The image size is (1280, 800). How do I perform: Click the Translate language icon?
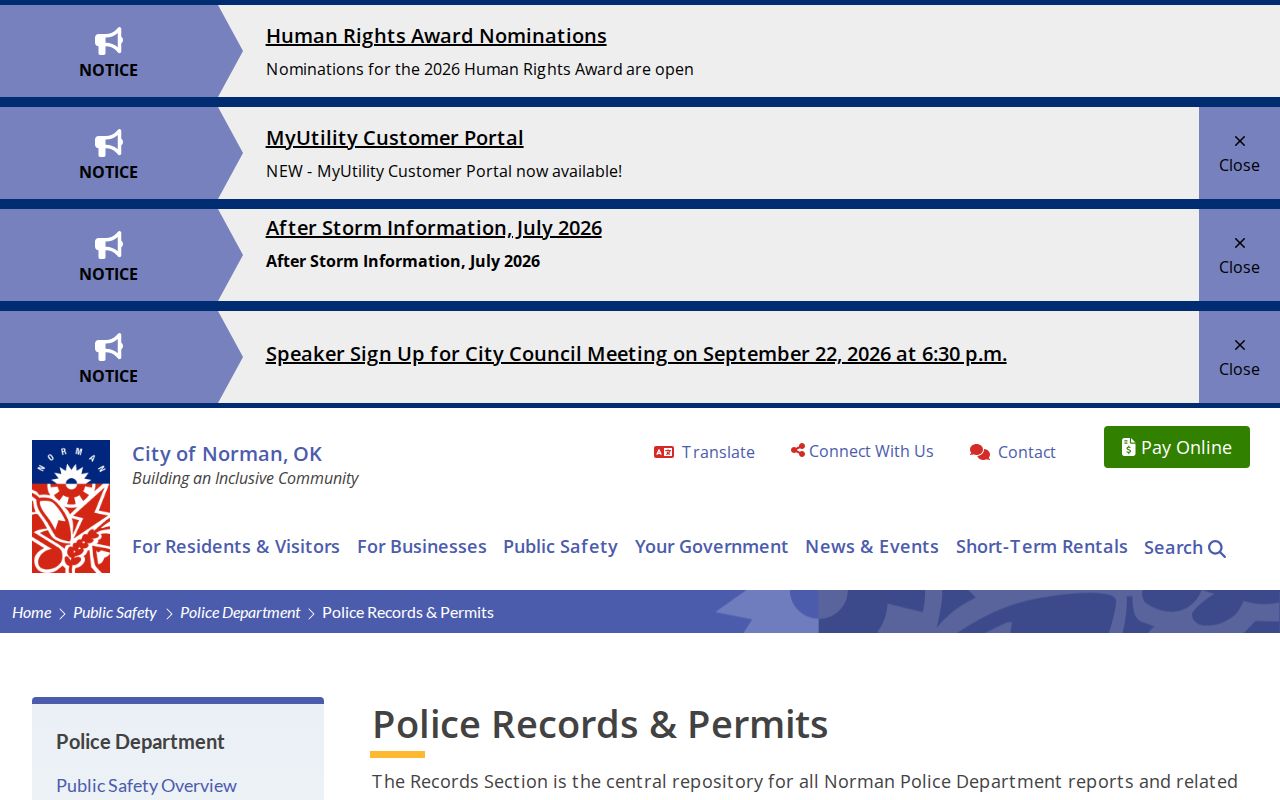(664, 452)
